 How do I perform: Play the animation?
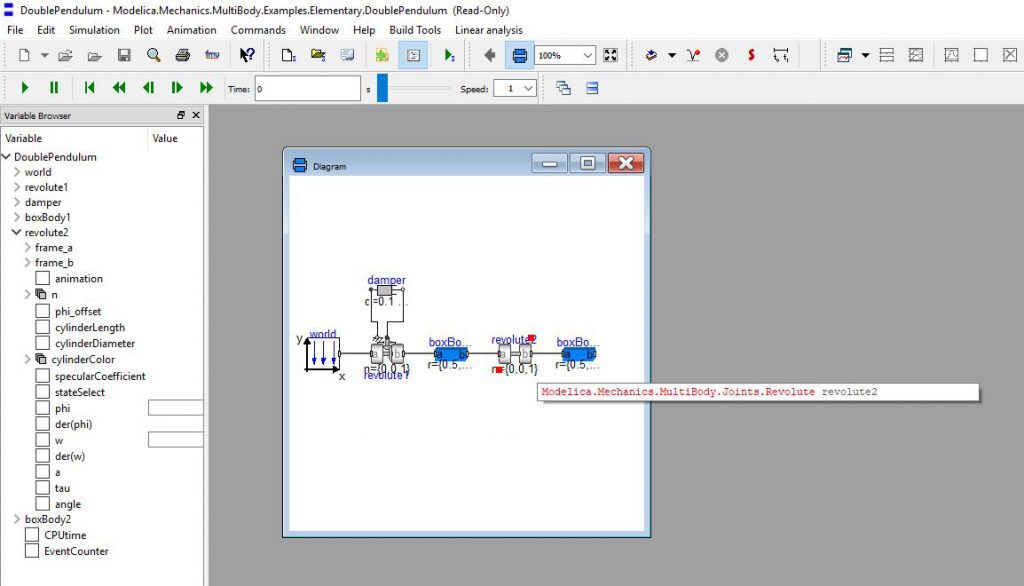tap(25, 88)
